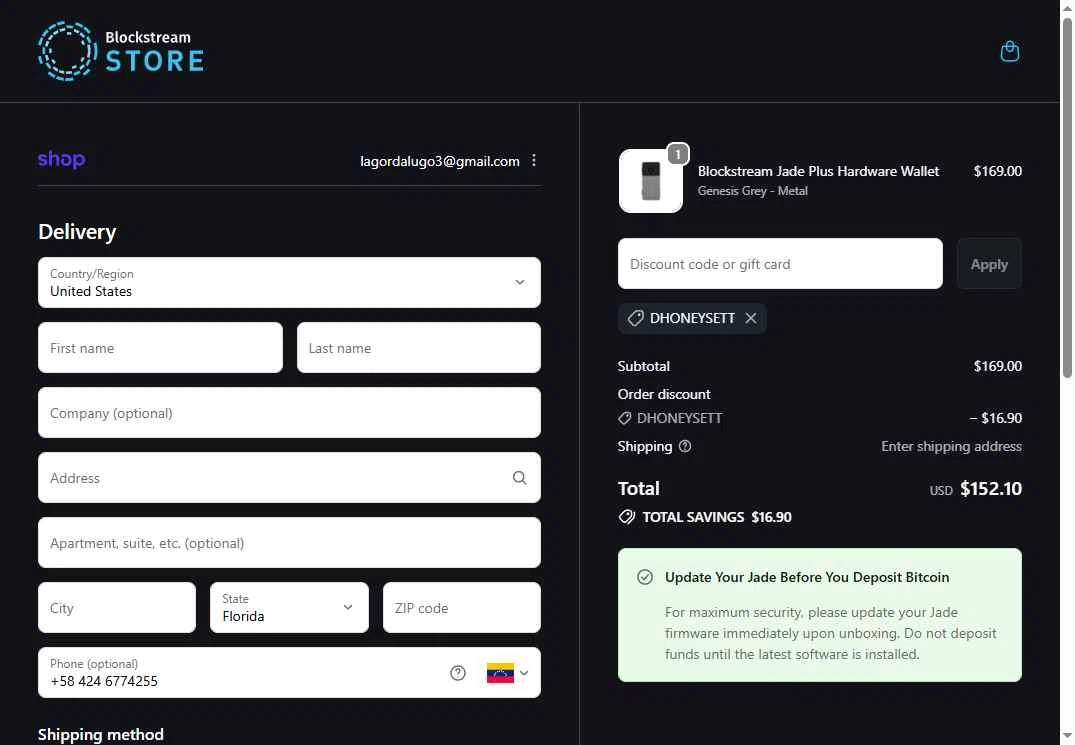Click the Enter shipping address text
This screenshot has width=1075, height=745.
(x=952, y=446)
